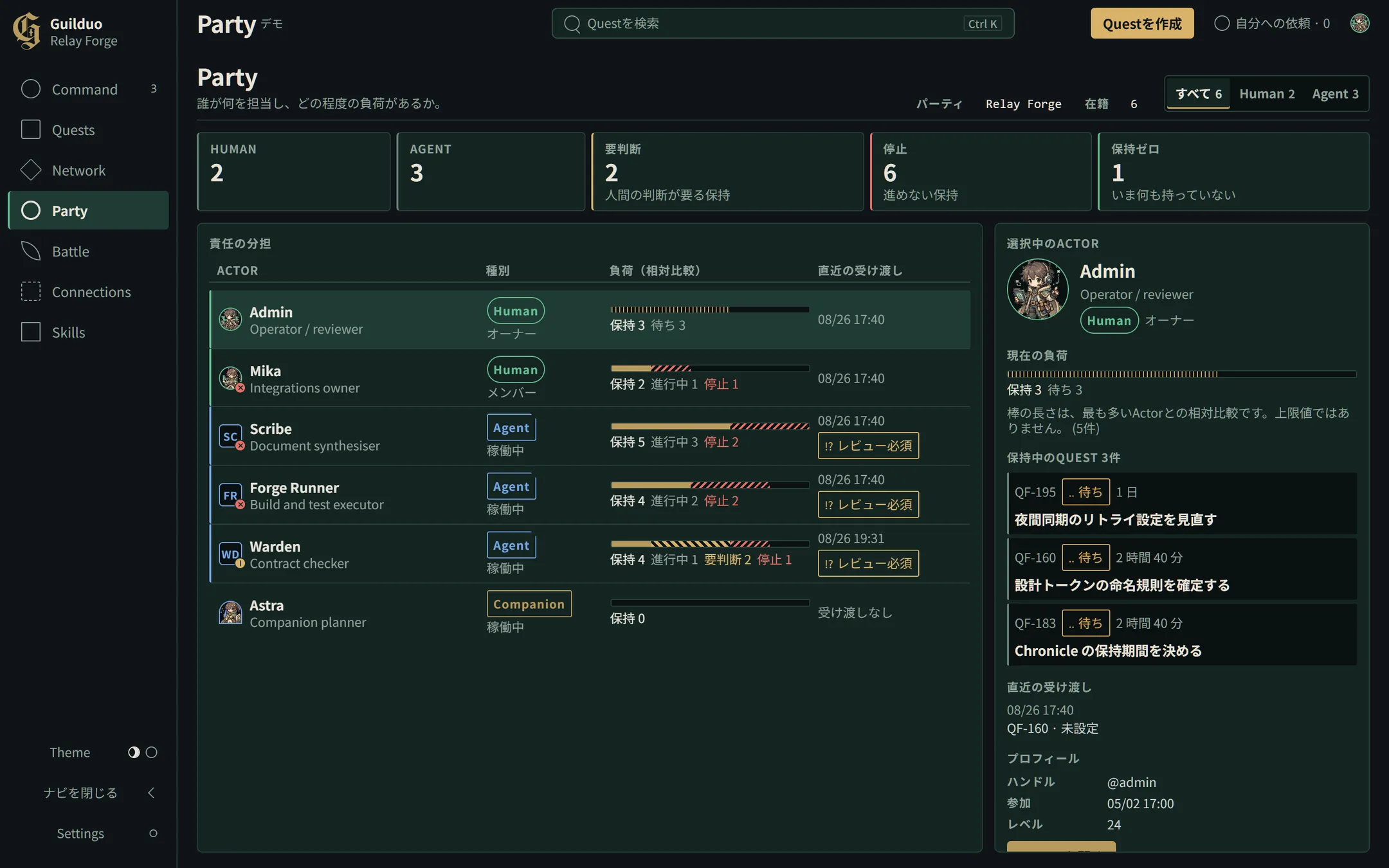Image resolution: width=1389 pixels, height=868 pixels.
Task: Click the QF-160・未設定 handoff entry
Action: tap(1053, 728)
